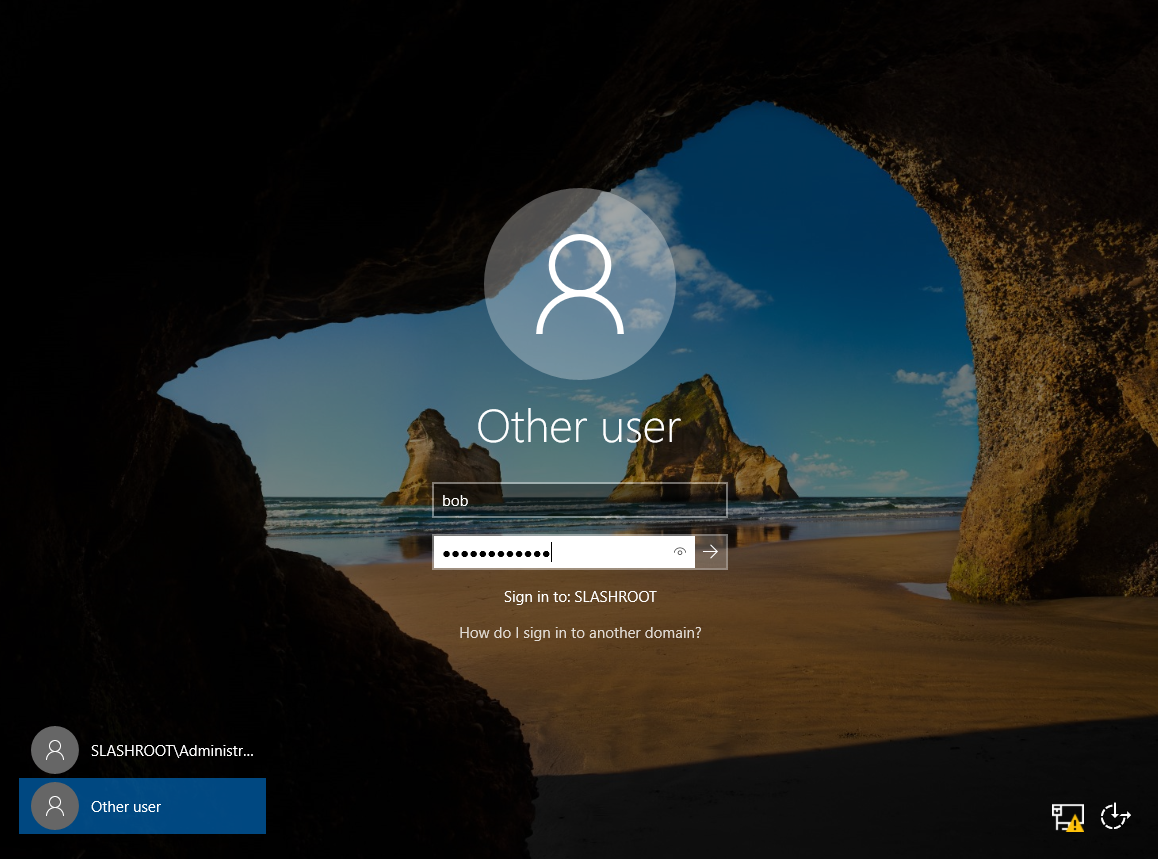Open 'How do I sign in to another domain?'
Screen dimensions: 1158x859
click(580, 633)
